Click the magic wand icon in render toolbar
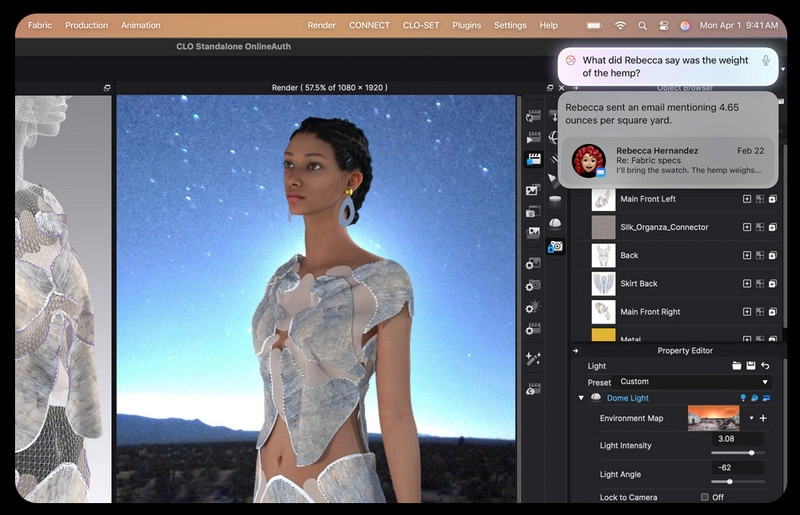The height and width of the screenshot is (515, 800). [x=532, y=358]
